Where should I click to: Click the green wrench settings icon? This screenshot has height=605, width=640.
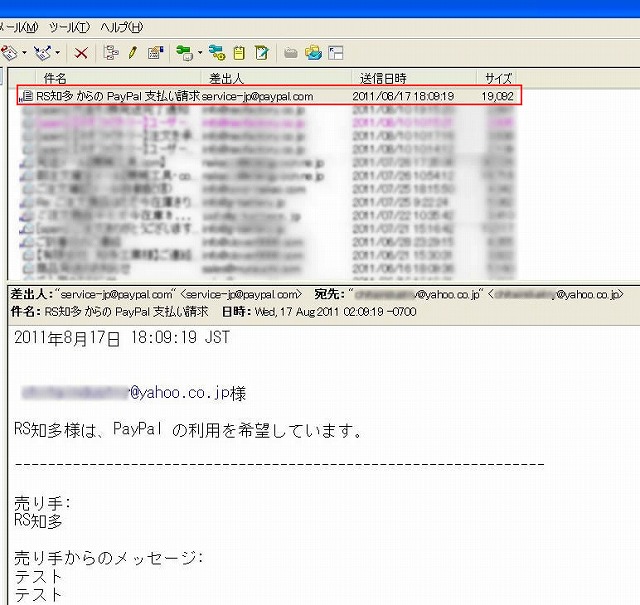tap(184, 53)
